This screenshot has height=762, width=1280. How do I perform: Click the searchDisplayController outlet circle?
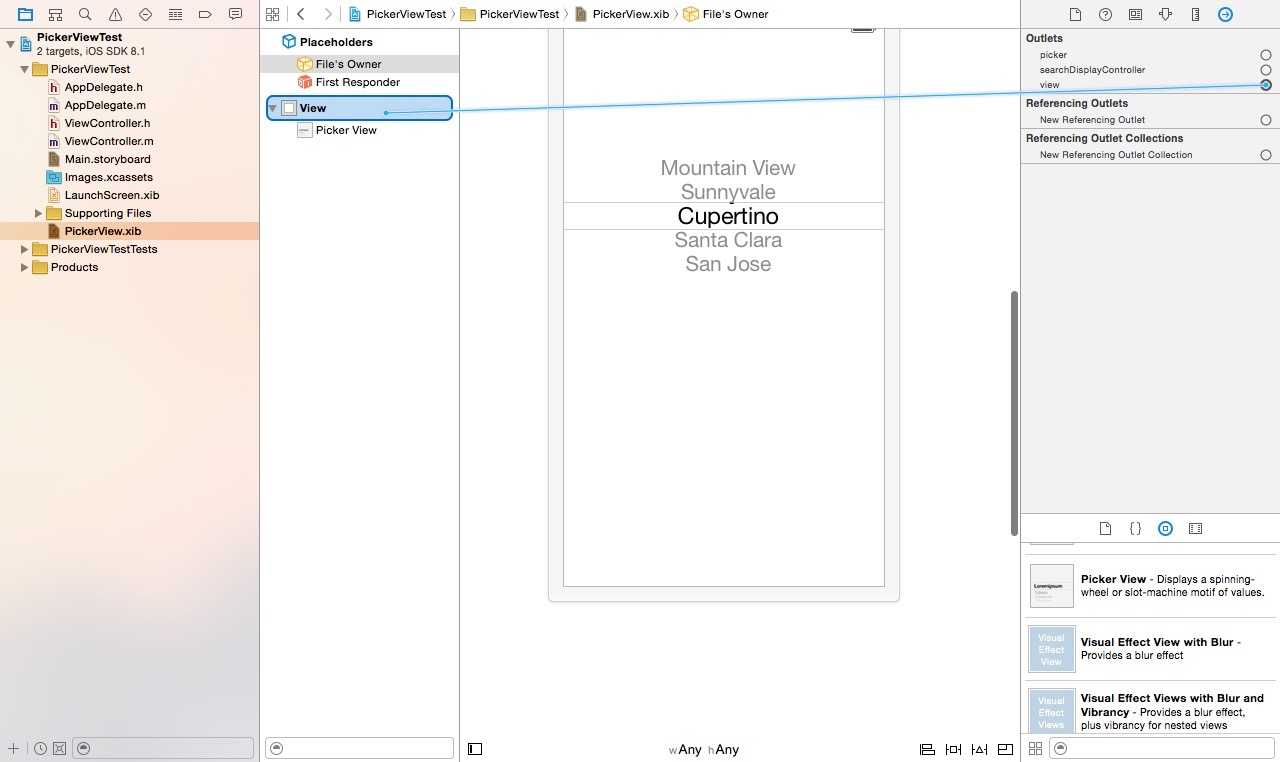(x=1266, y=70)
